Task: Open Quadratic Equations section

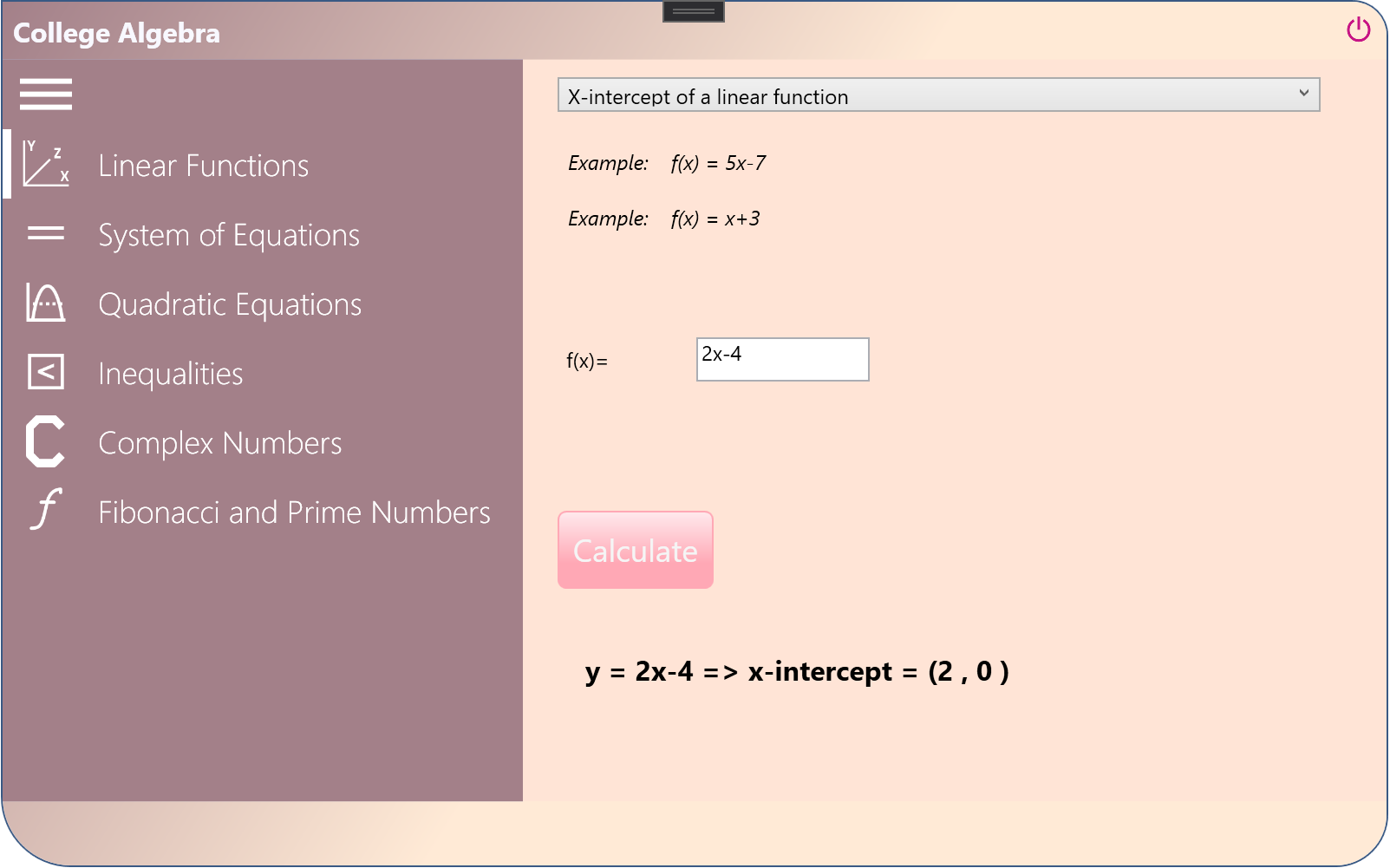Action: pyautogui.click(x=230, y=303)
